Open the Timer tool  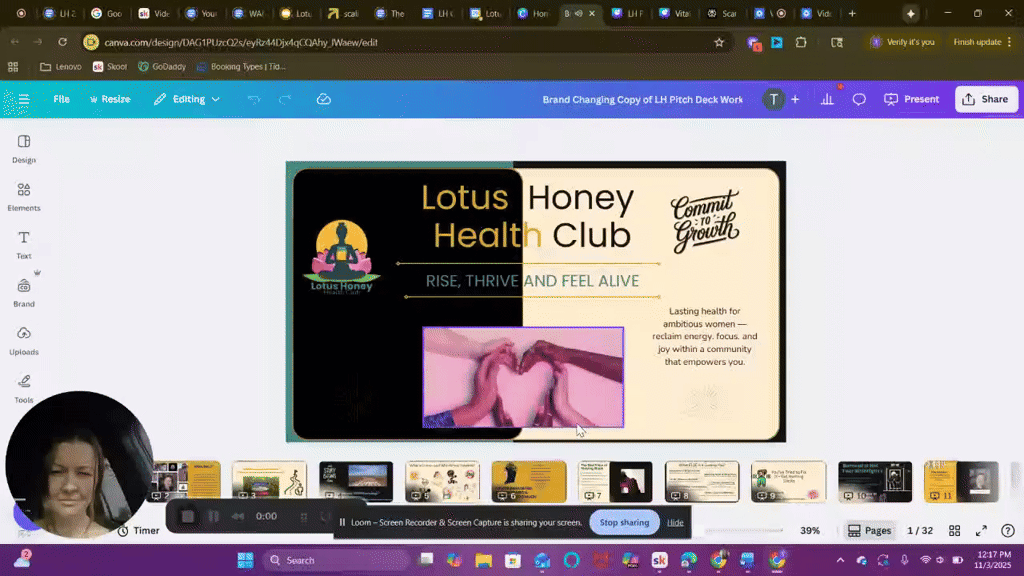coord(138,531)
